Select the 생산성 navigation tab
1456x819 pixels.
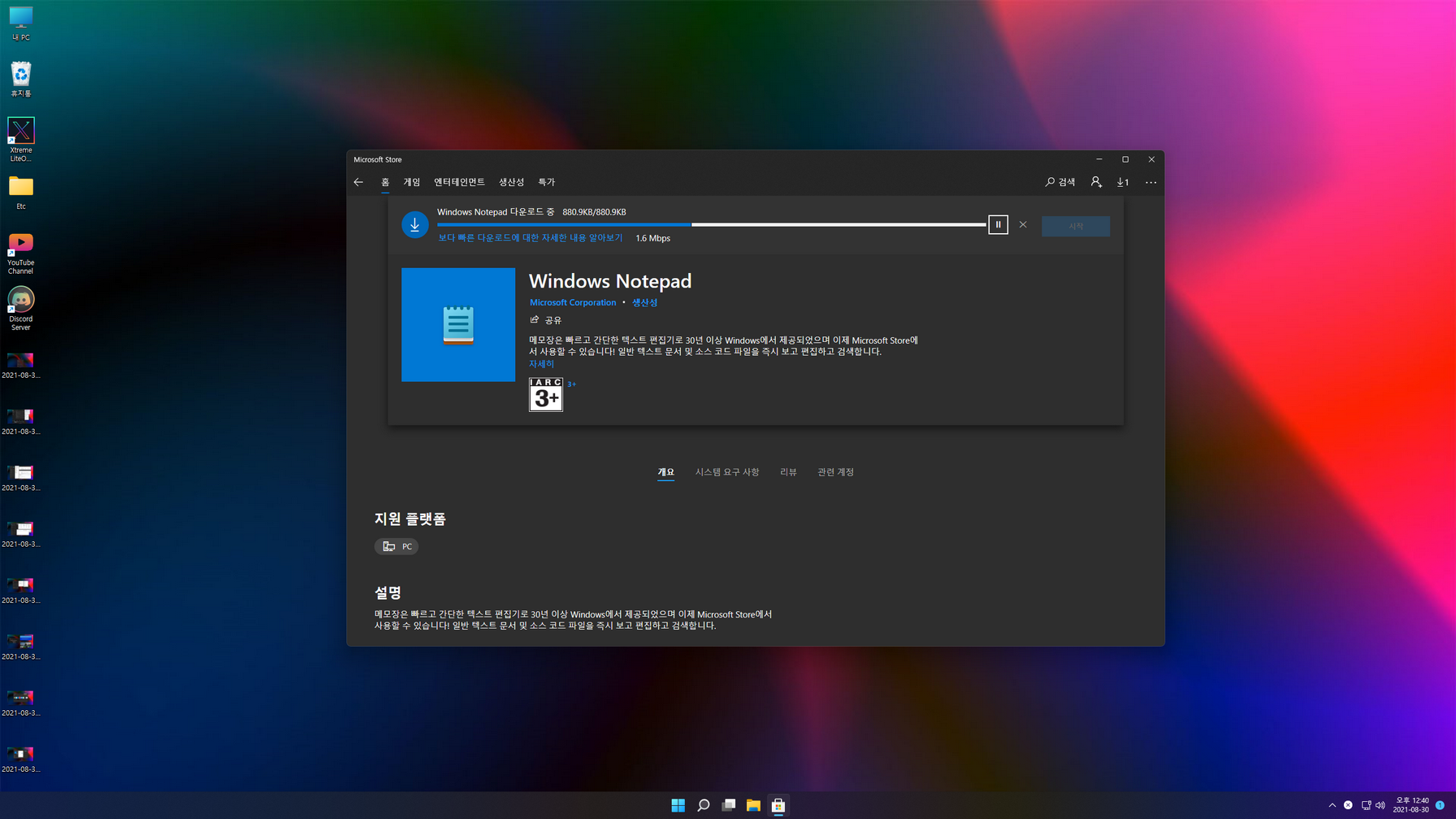pyautogui.click(x=511, y=182)
